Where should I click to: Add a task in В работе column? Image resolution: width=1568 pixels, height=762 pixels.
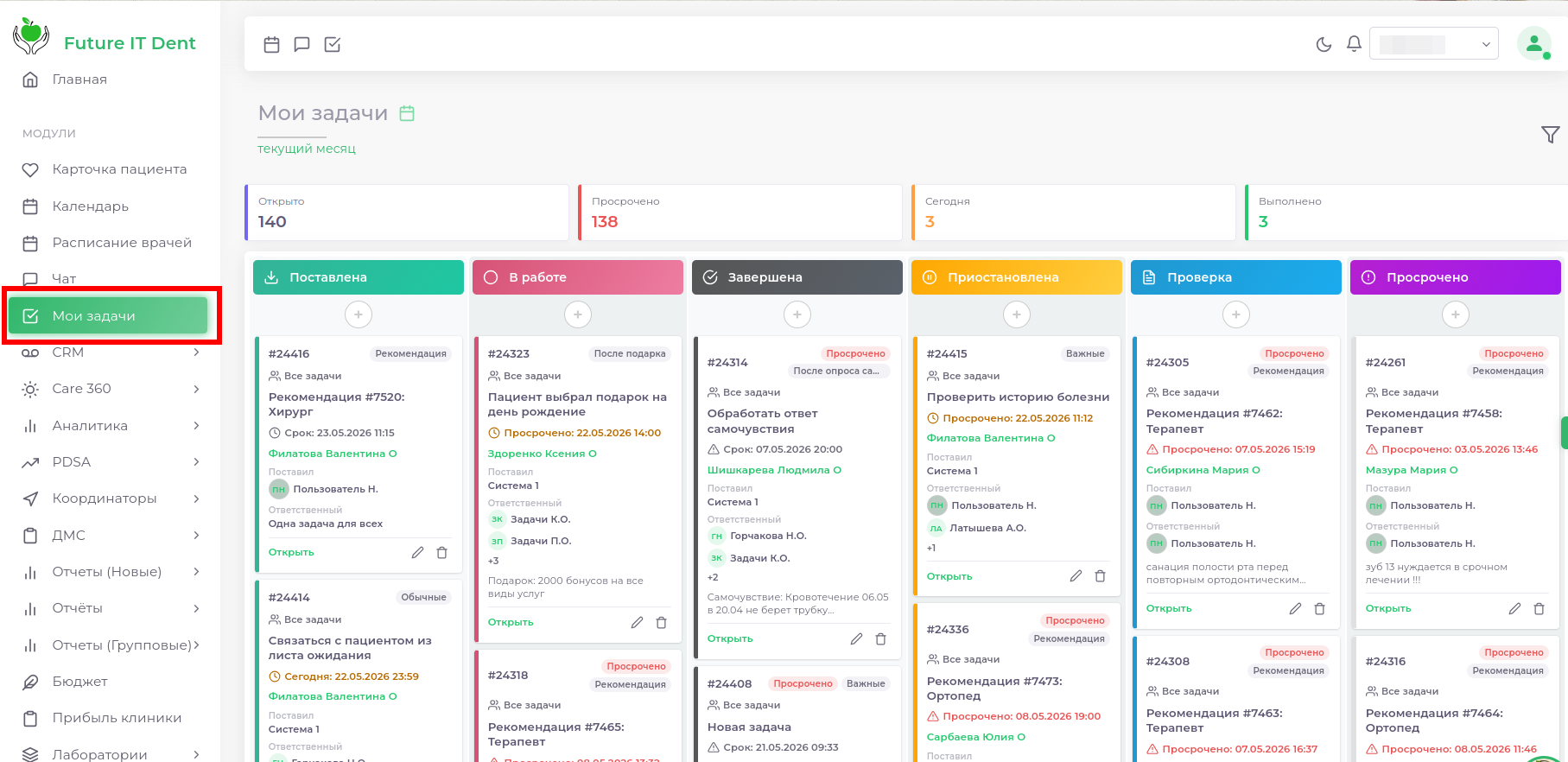click(x=578, y=314)
